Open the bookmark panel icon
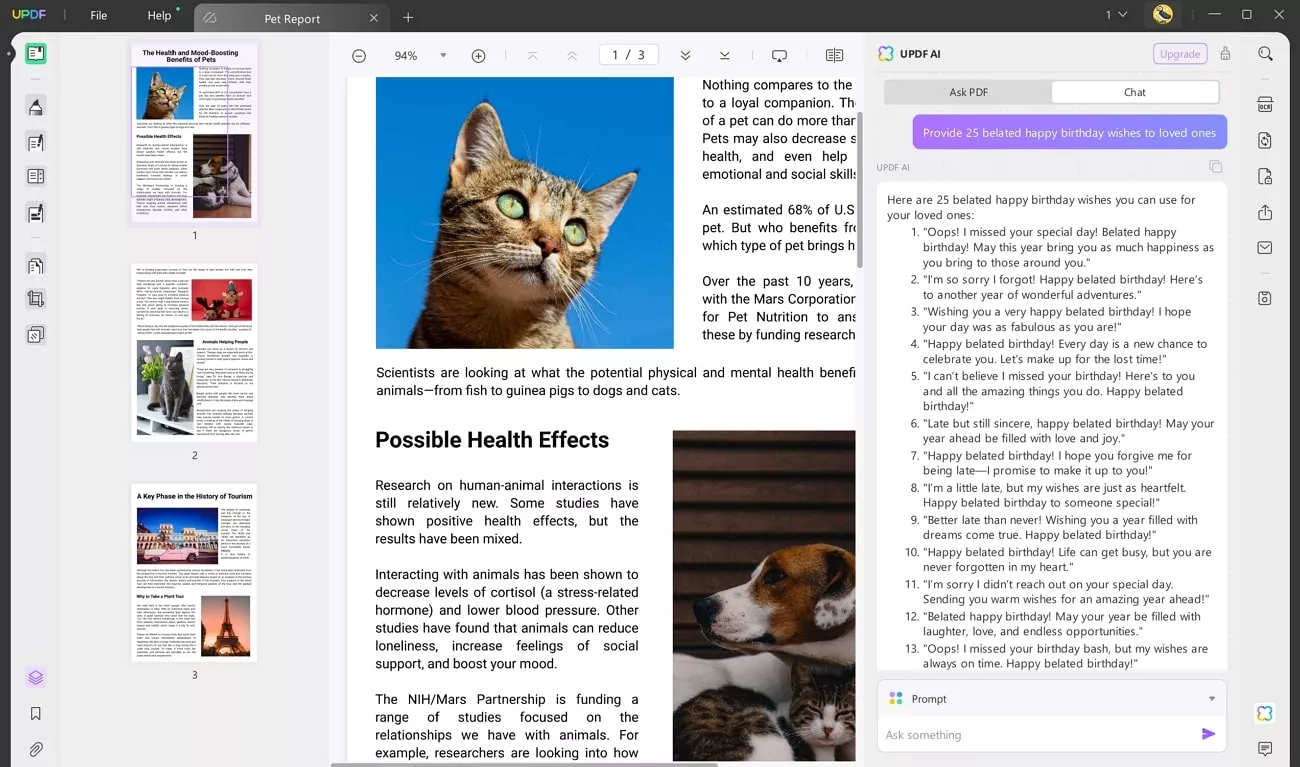Viewport: 1300px width, 767px height. 36,714
